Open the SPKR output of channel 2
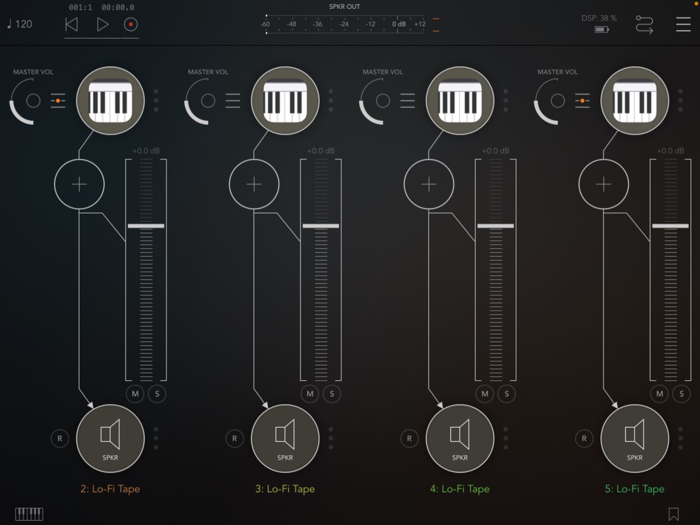Screen dimensions: 700x525 110,438
